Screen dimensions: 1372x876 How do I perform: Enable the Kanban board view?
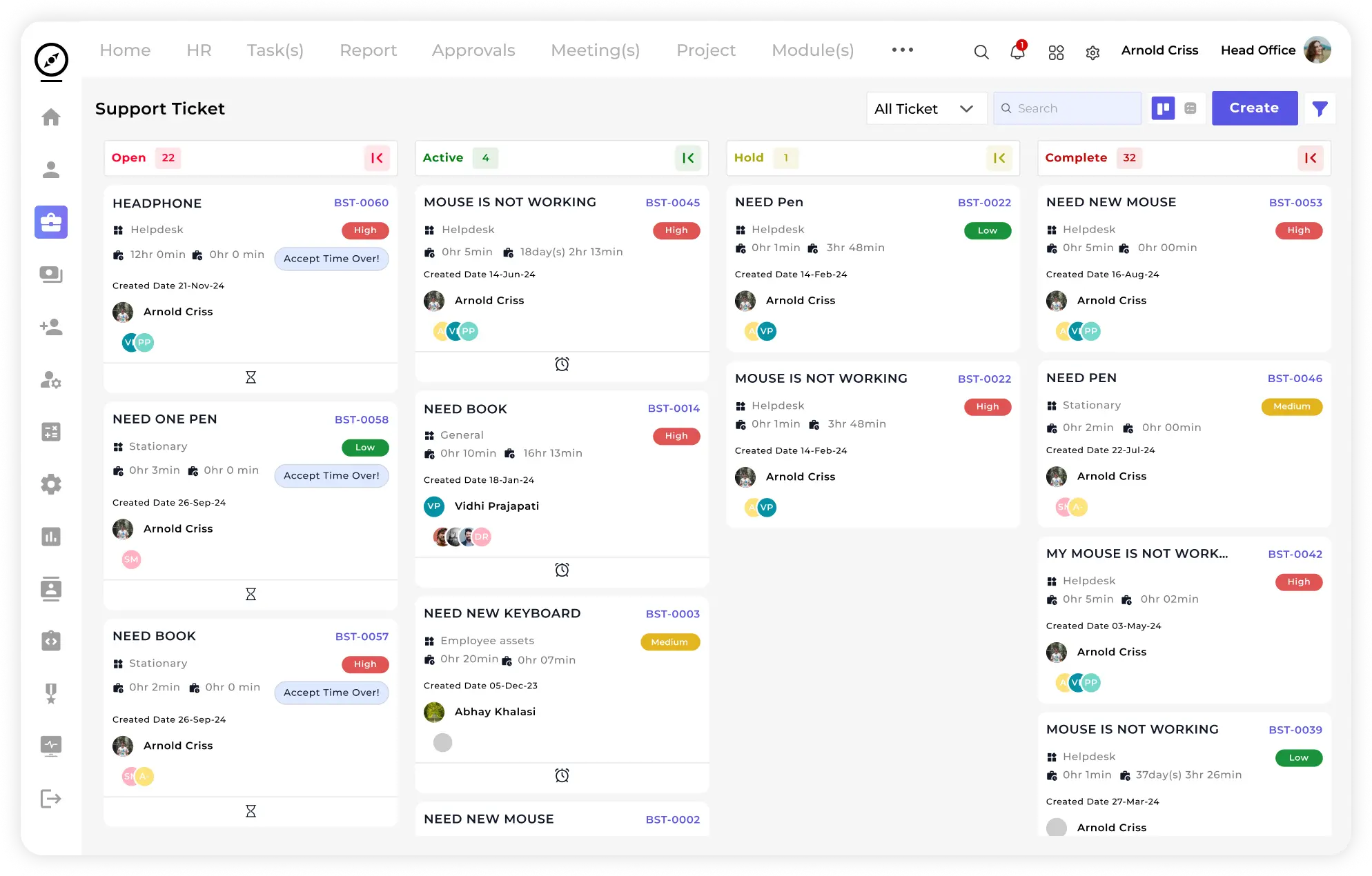pyautogui.click(x=1164, y=108)
